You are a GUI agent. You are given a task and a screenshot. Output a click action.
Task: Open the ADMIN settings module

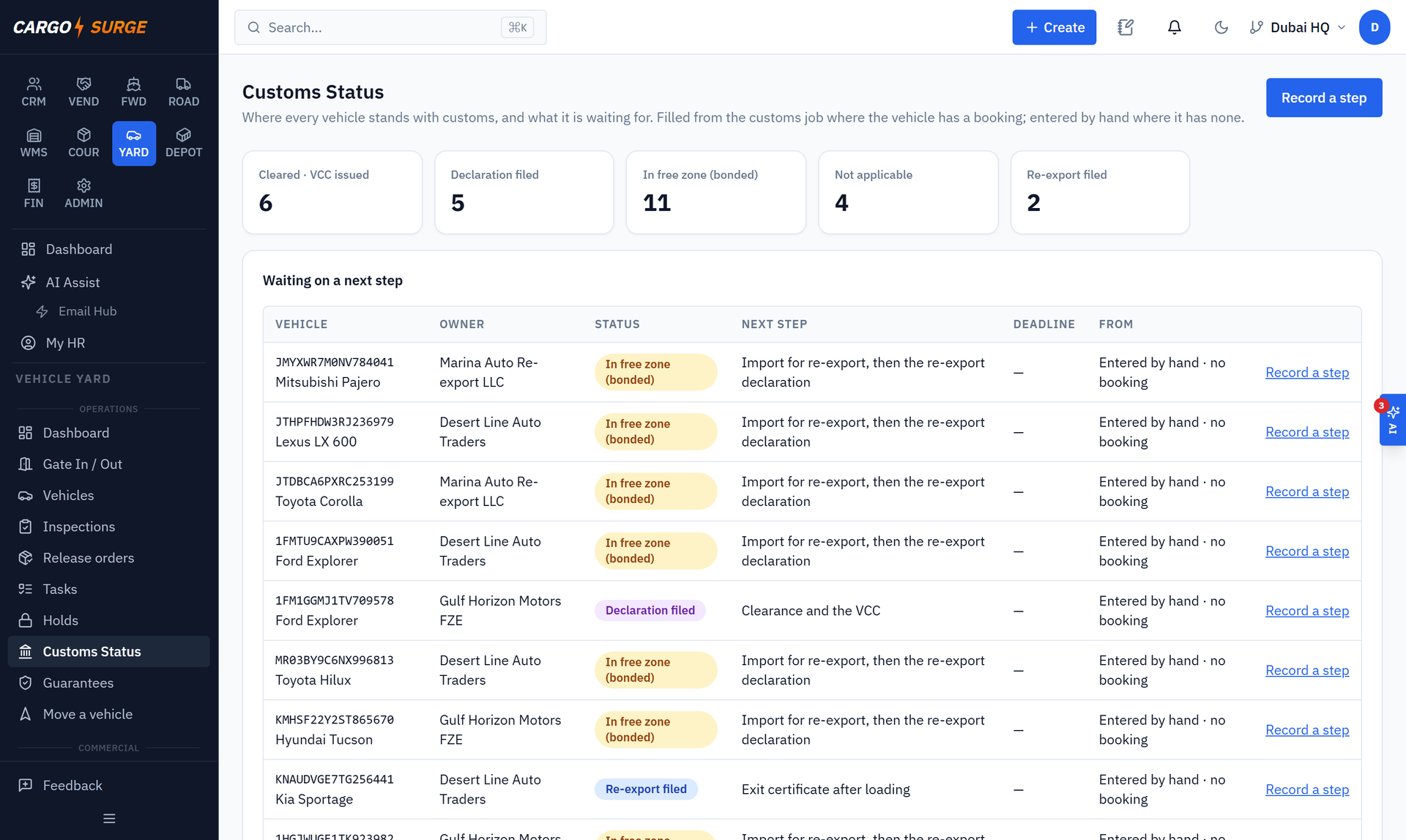coord(83,193)
